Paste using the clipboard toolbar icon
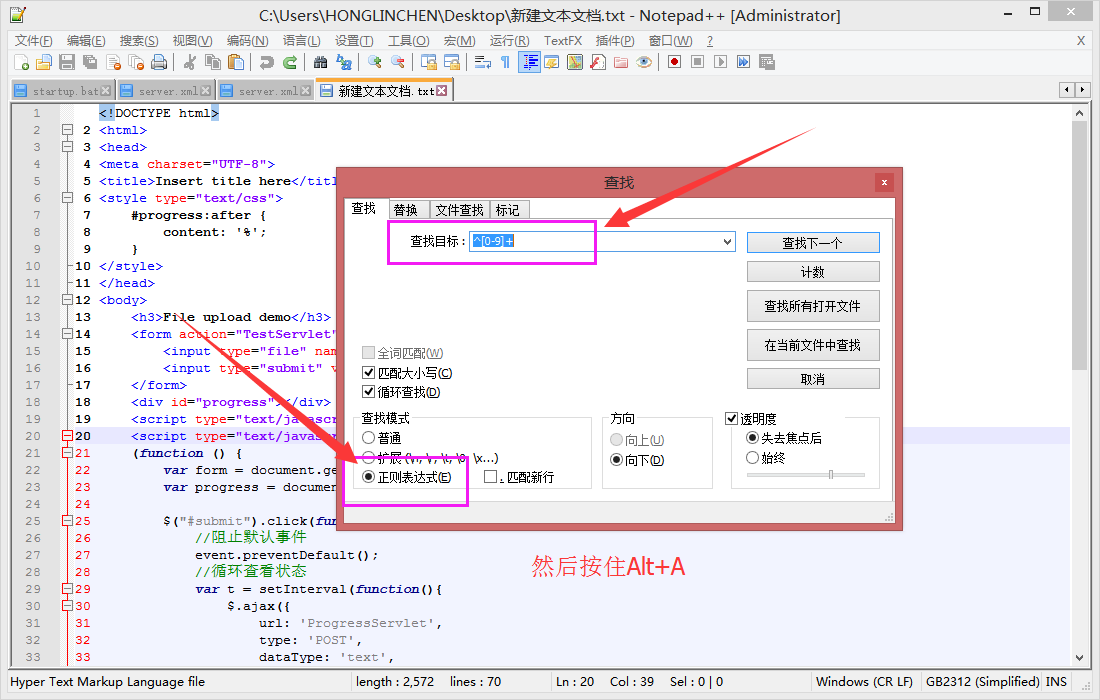The width and height of the screenshot is (1100, 700). pyautogui.click(x=236, y=62)
